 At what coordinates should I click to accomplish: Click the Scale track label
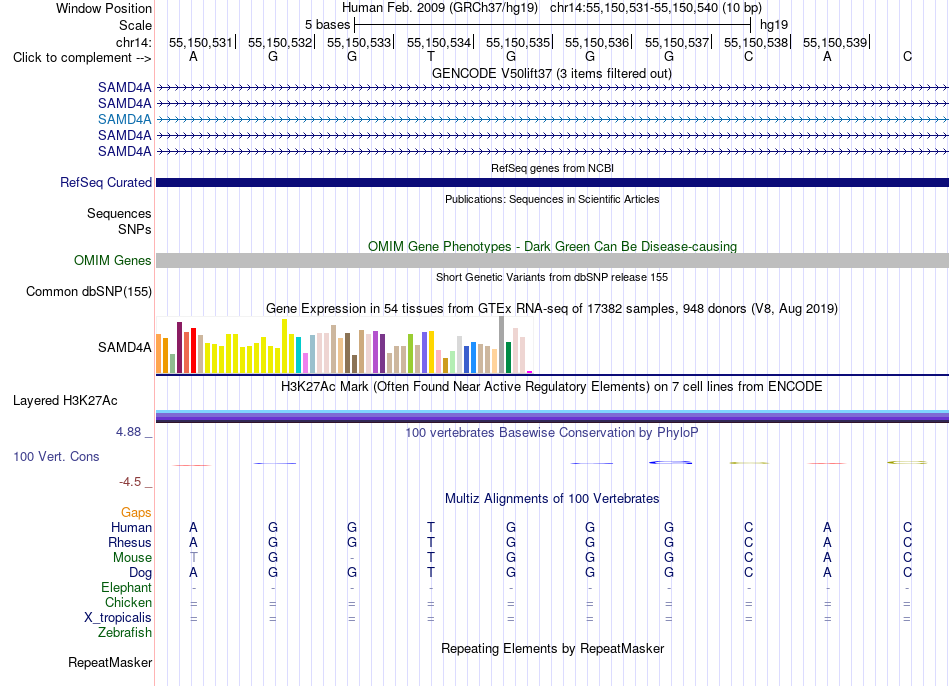[135, 25]
